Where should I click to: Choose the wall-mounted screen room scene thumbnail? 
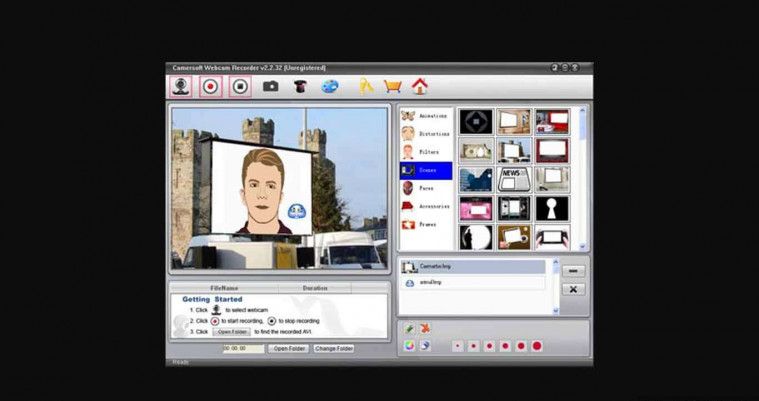point(514,122)
